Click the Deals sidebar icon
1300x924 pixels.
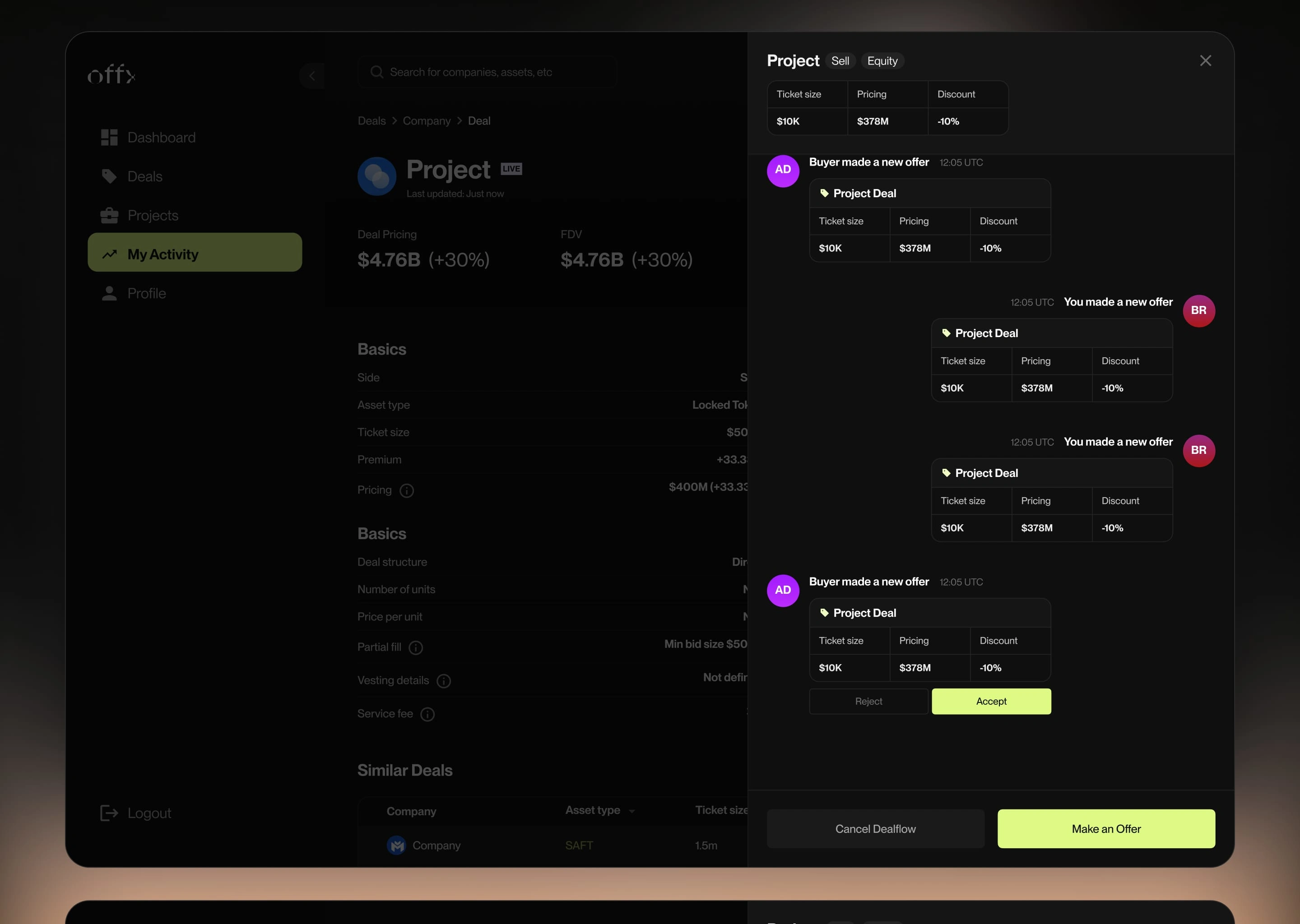point(109,177)
